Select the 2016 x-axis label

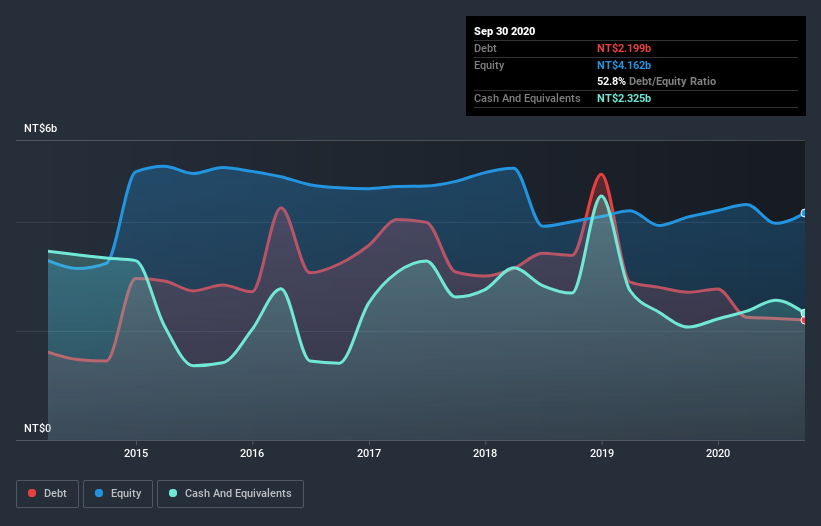(252, 453)
